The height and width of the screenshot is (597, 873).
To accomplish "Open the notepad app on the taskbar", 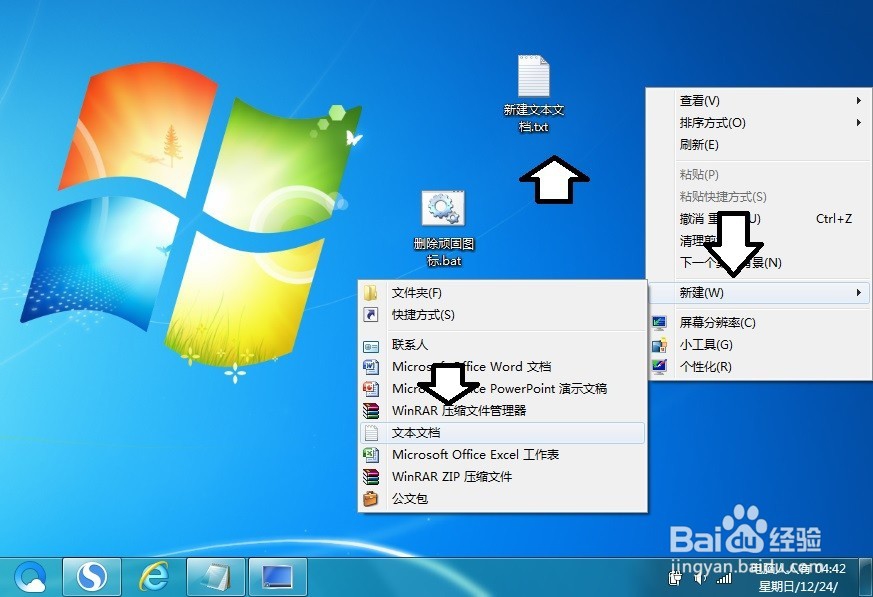I will (215, 577).
